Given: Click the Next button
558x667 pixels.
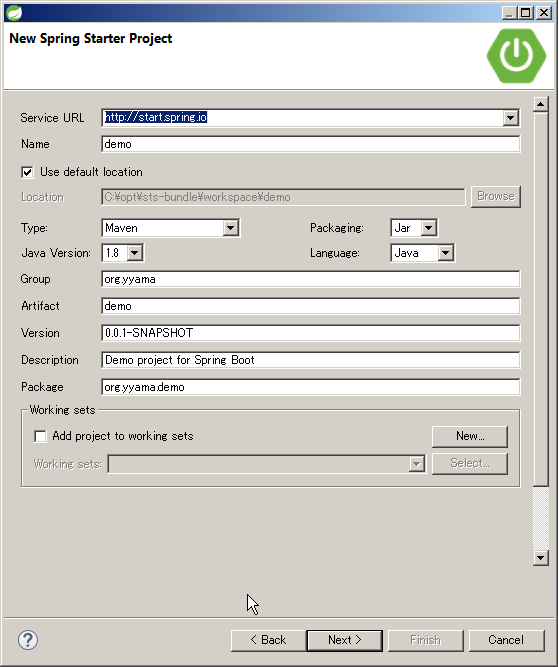Looking at the screenshot, I should coord(344,640).
